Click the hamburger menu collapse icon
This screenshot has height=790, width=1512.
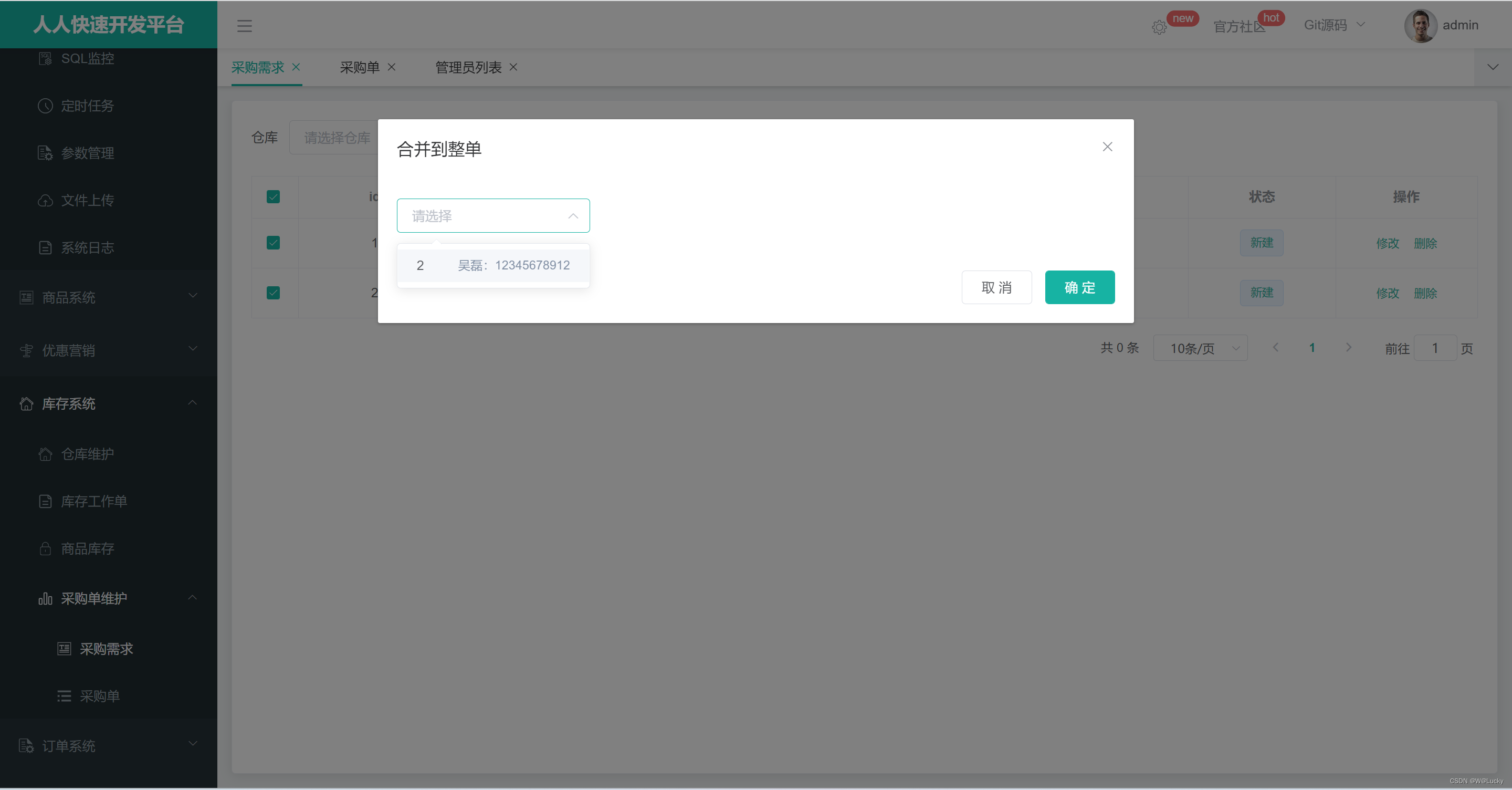point(244,26)
